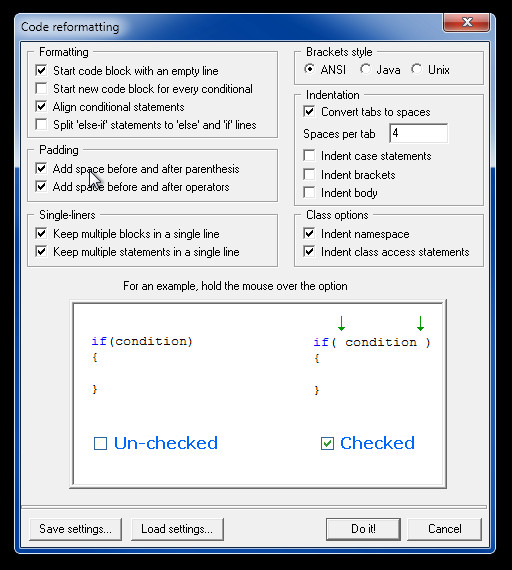Click the 'Load settings...' button
Image resolution: width=512 pixels, height=570 pixels.
pyautogui.click(x=177, y=529)
